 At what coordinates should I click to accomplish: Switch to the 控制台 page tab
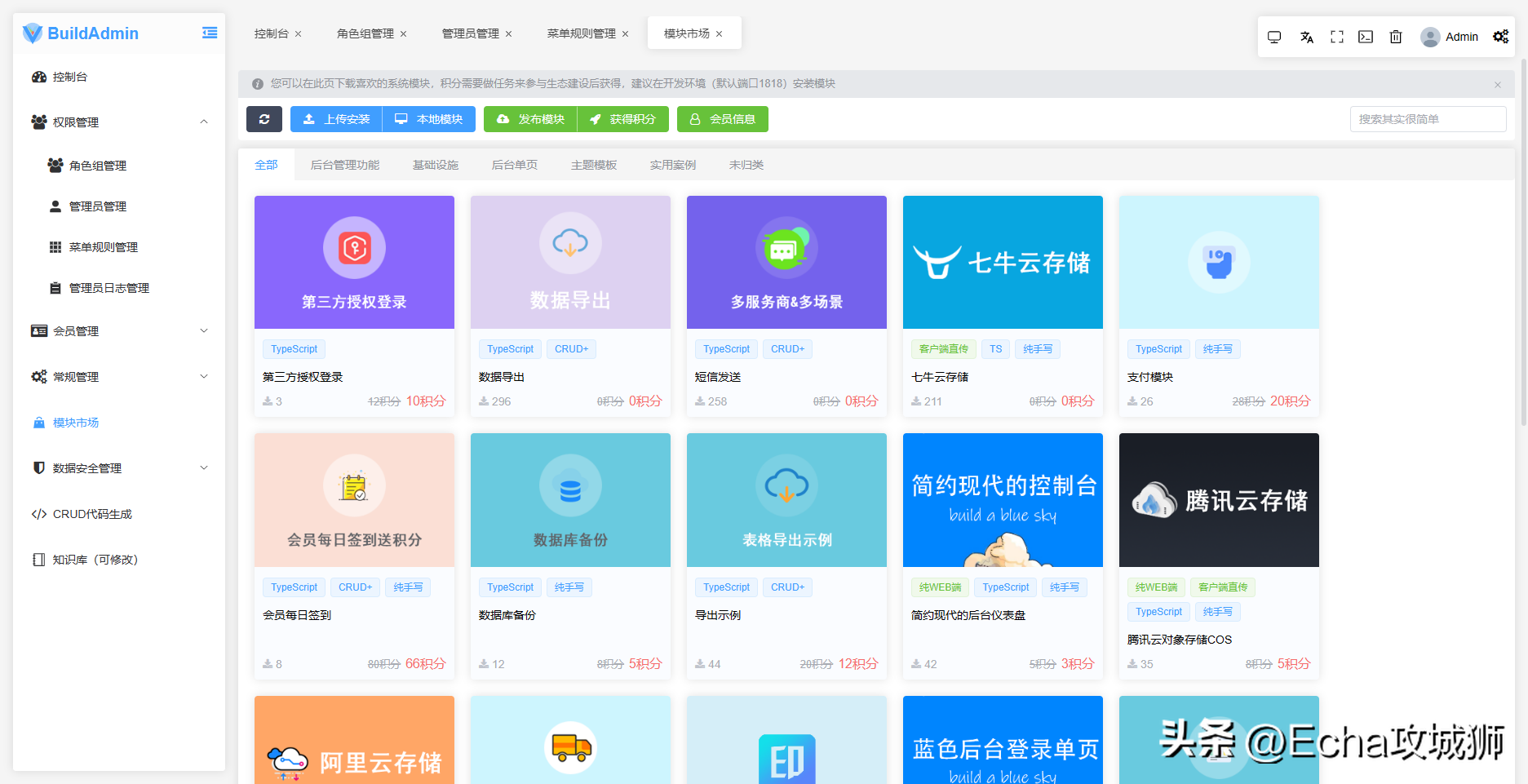coord(272,33)
